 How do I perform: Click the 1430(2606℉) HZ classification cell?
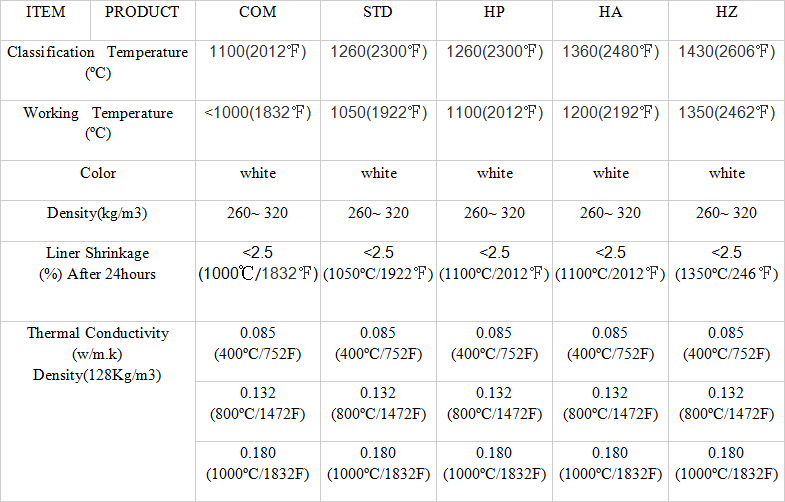pos(727,52)
